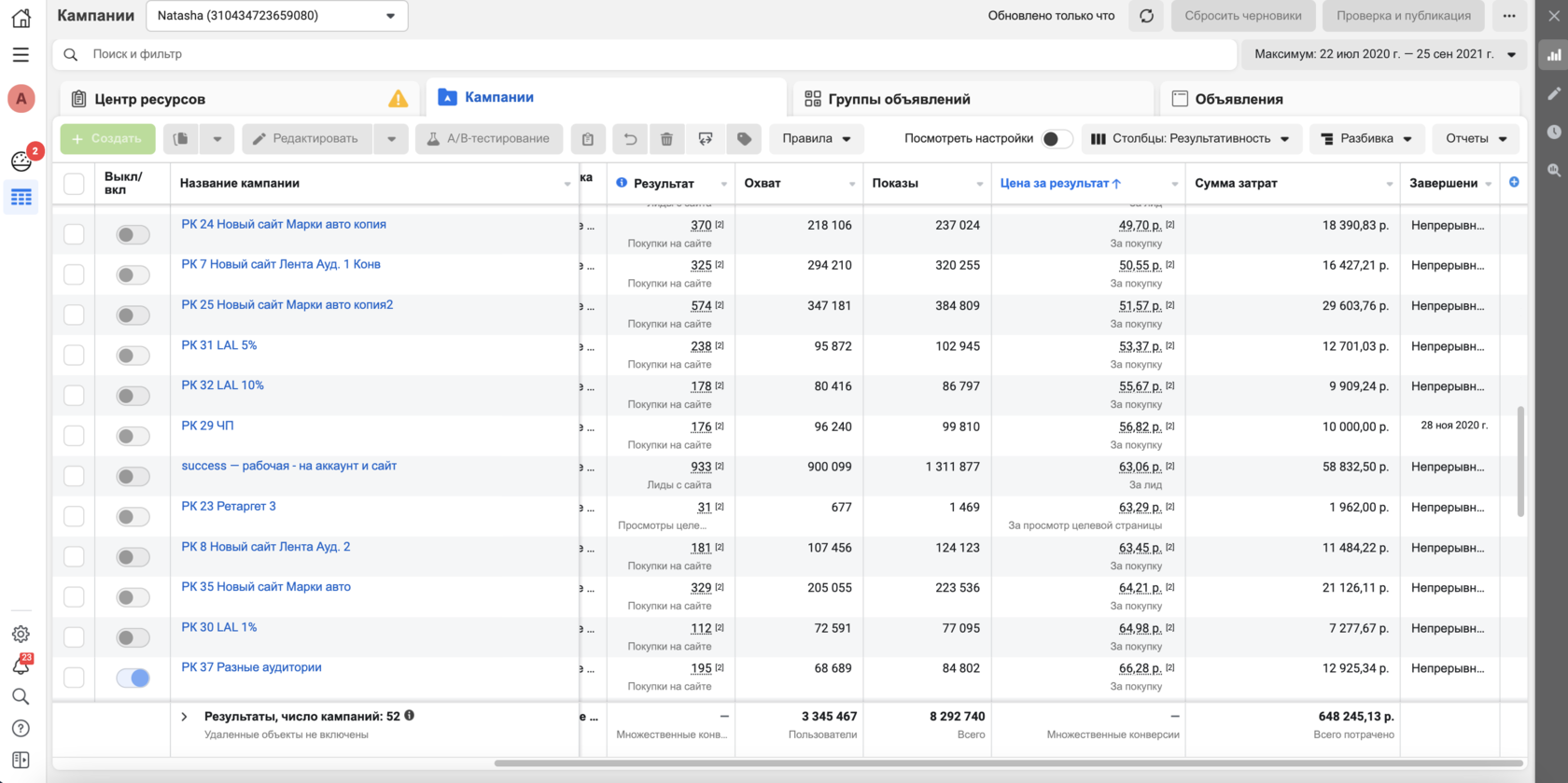Click the clipboard paste icon in toolbar
The width and height of the screenshot is (1568, 783).
click(588, 139)
